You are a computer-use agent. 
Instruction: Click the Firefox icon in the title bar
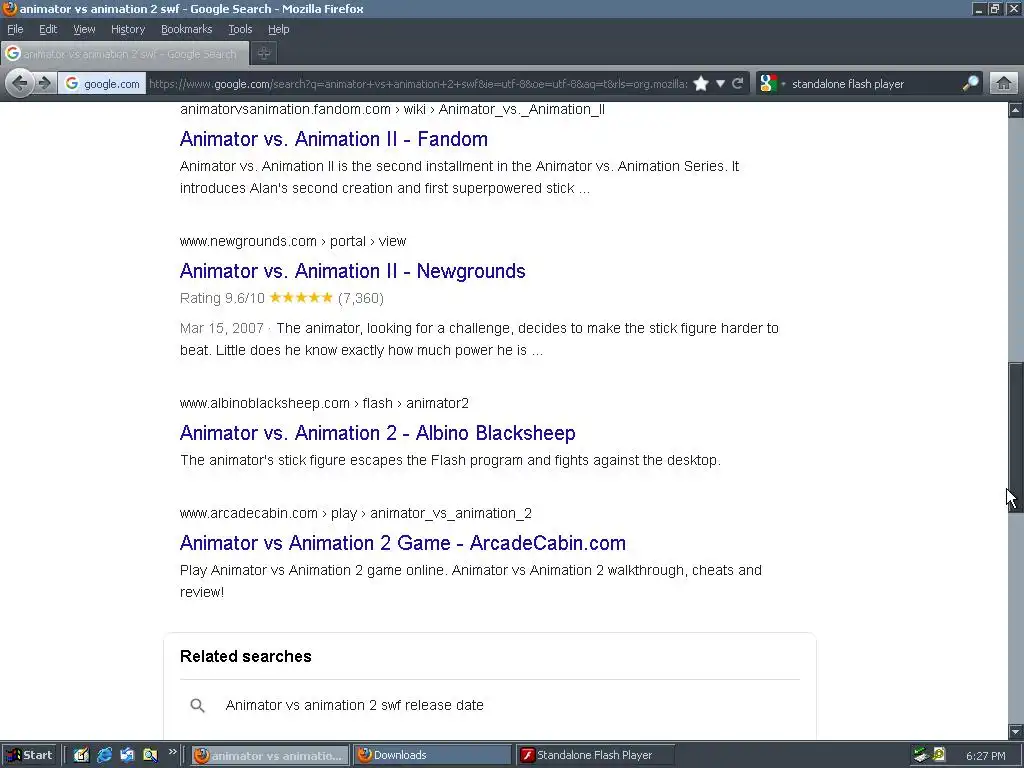pyautogui.click(x=10, y=8)
